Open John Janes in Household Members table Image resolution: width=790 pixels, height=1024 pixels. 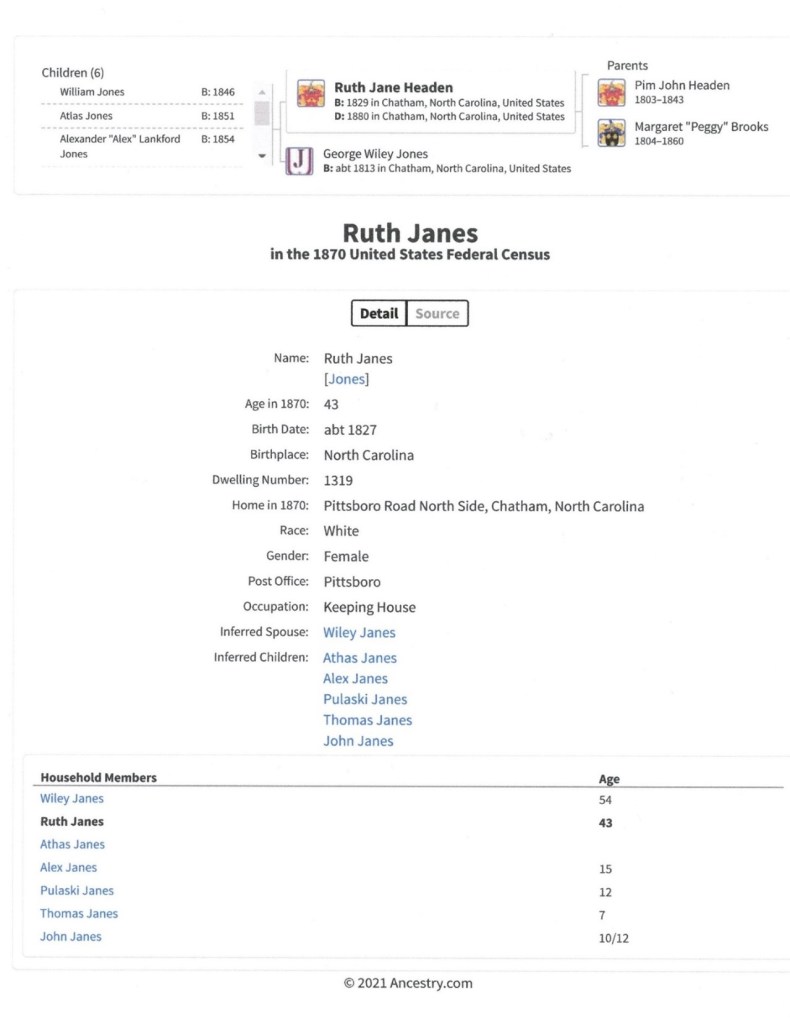click(x=71, y=936)
